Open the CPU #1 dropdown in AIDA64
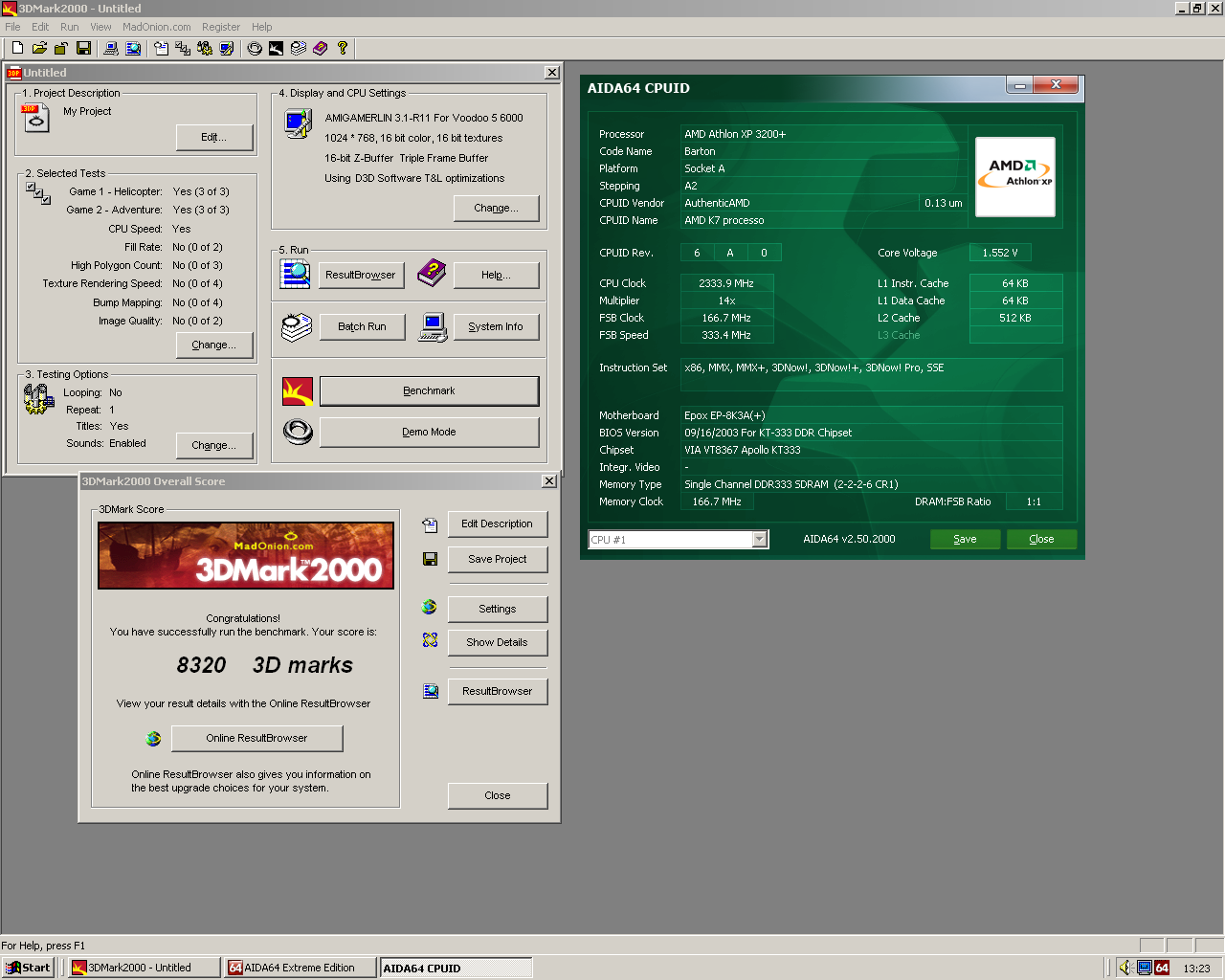The height and width of the screenshot is (980, 1225). pyautogui.click(x=760, y=540)
